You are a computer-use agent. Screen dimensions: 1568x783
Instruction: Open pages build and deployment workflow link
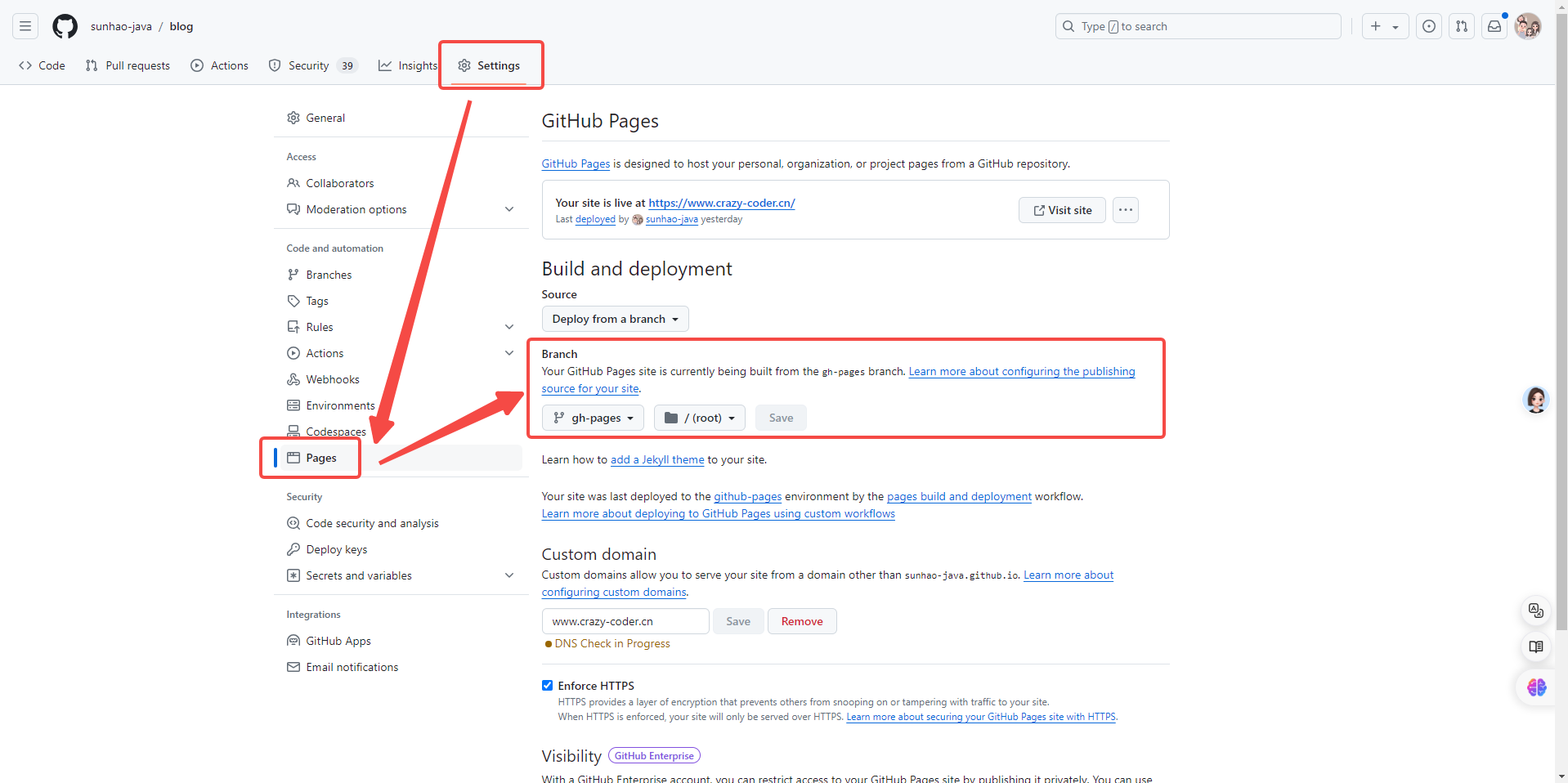click(959, 496)
